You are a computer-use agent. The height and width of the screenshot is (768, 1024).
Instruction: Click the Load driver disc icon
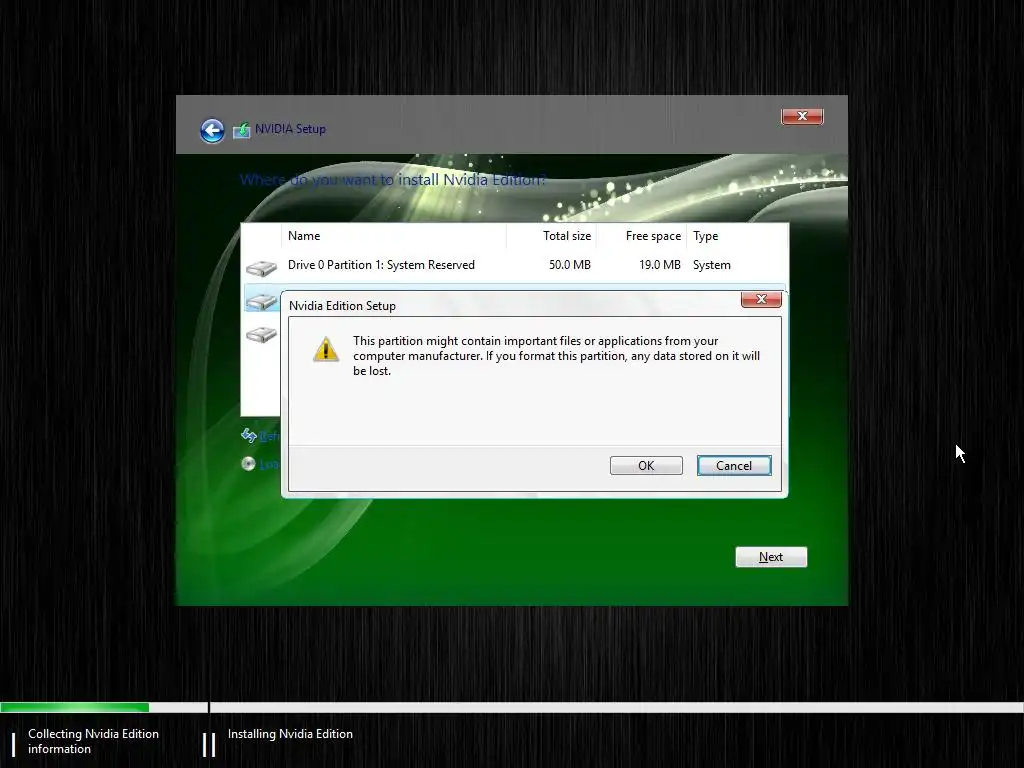pyautogui.click(x=248, y=464)
